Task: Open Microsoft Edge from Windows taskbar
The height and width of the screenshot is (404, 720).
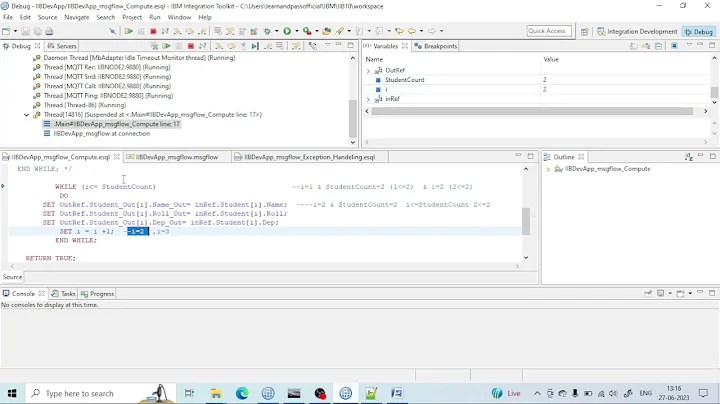Action: pos(242,393)
